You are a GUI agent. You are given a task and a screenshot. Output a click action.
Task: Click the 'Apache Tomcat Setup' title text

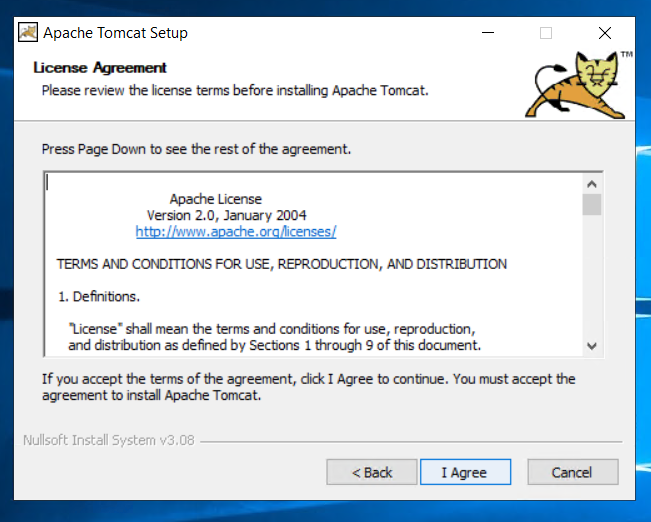tap(115, 33)
